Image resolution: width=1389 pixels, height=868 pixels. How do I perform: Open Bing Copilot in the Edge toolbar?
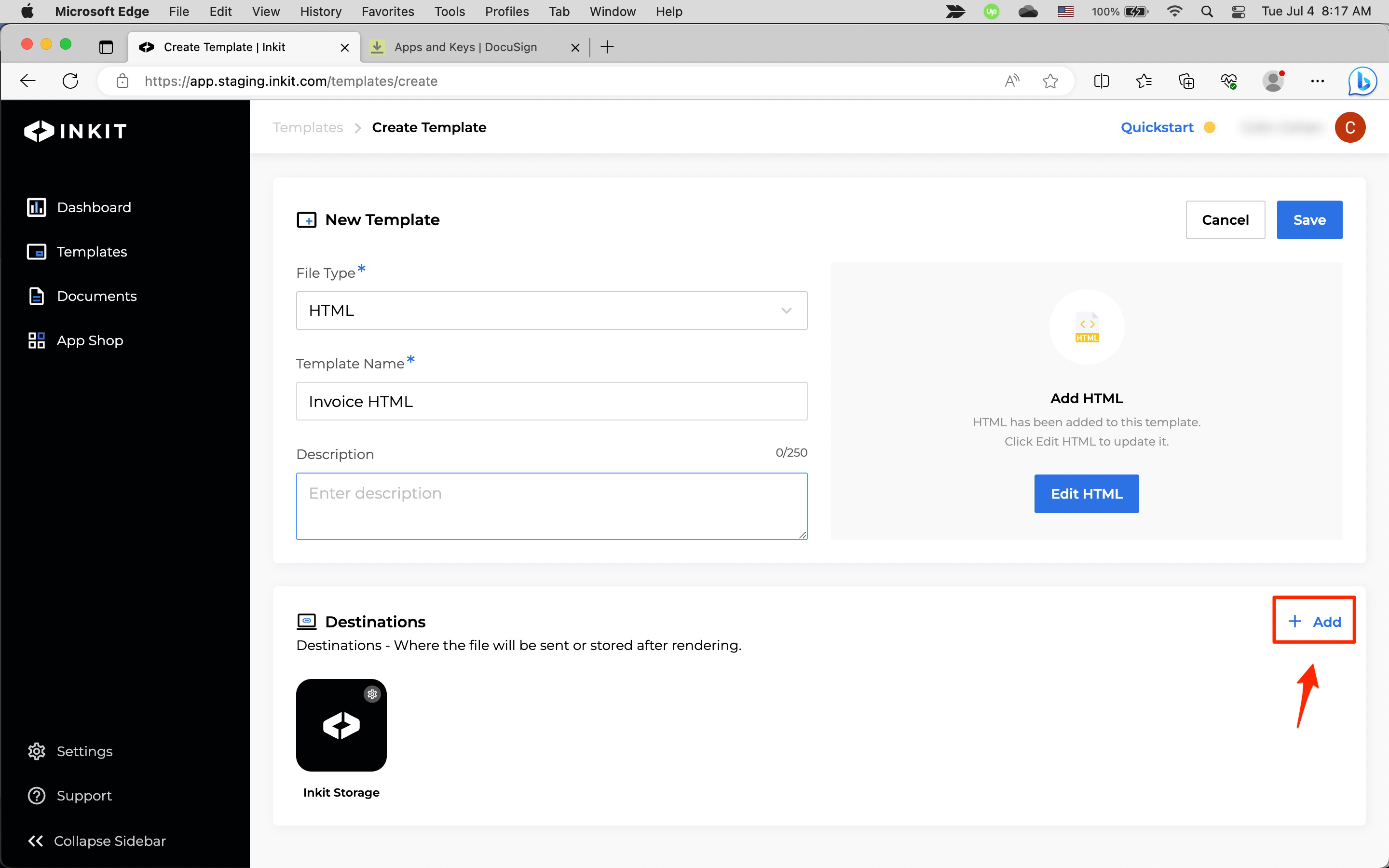[1361, 81]
